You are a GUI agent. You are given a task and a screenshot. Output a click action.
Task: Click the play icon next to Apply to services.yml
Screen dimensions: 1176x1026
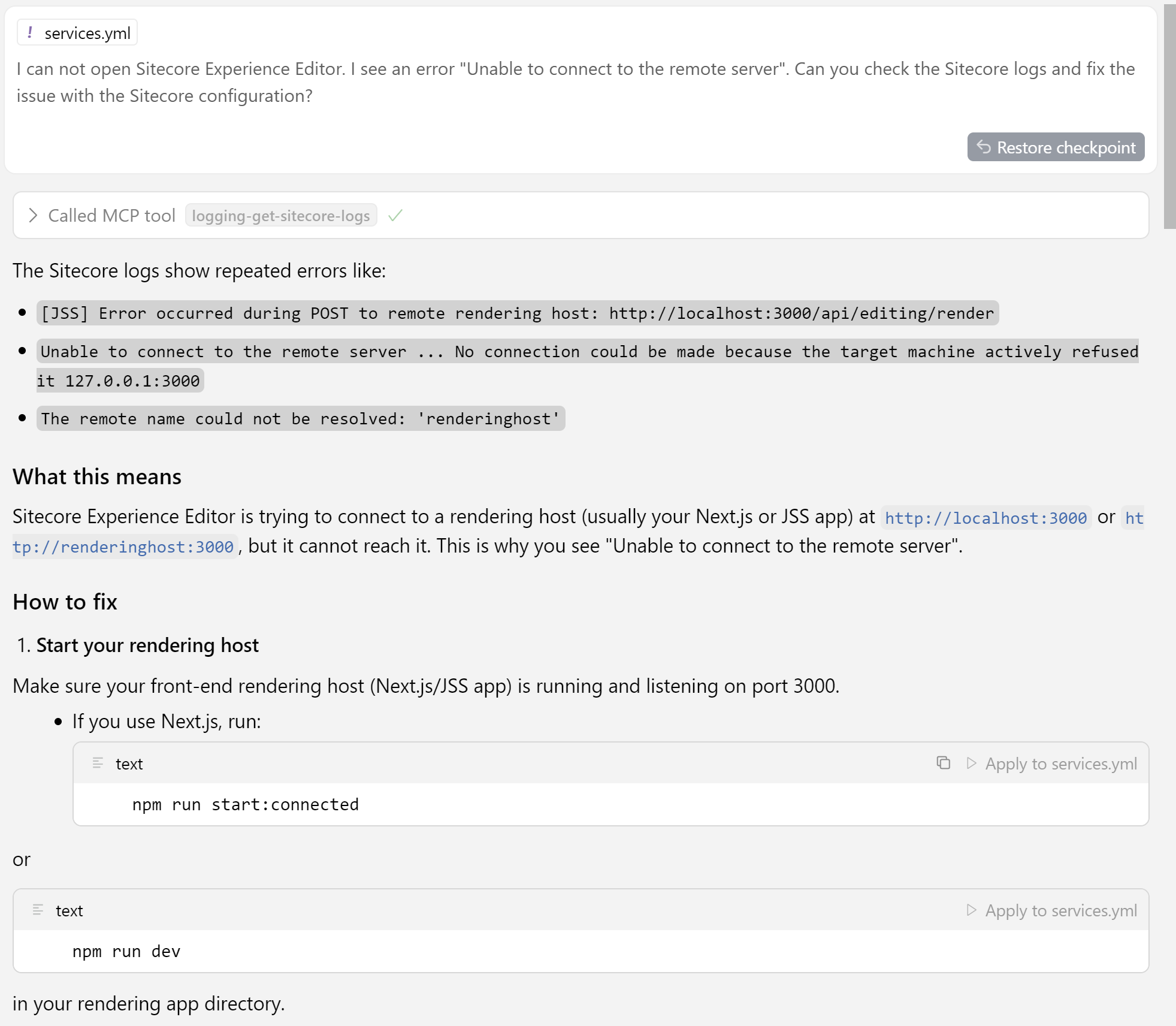click(972, 763)
